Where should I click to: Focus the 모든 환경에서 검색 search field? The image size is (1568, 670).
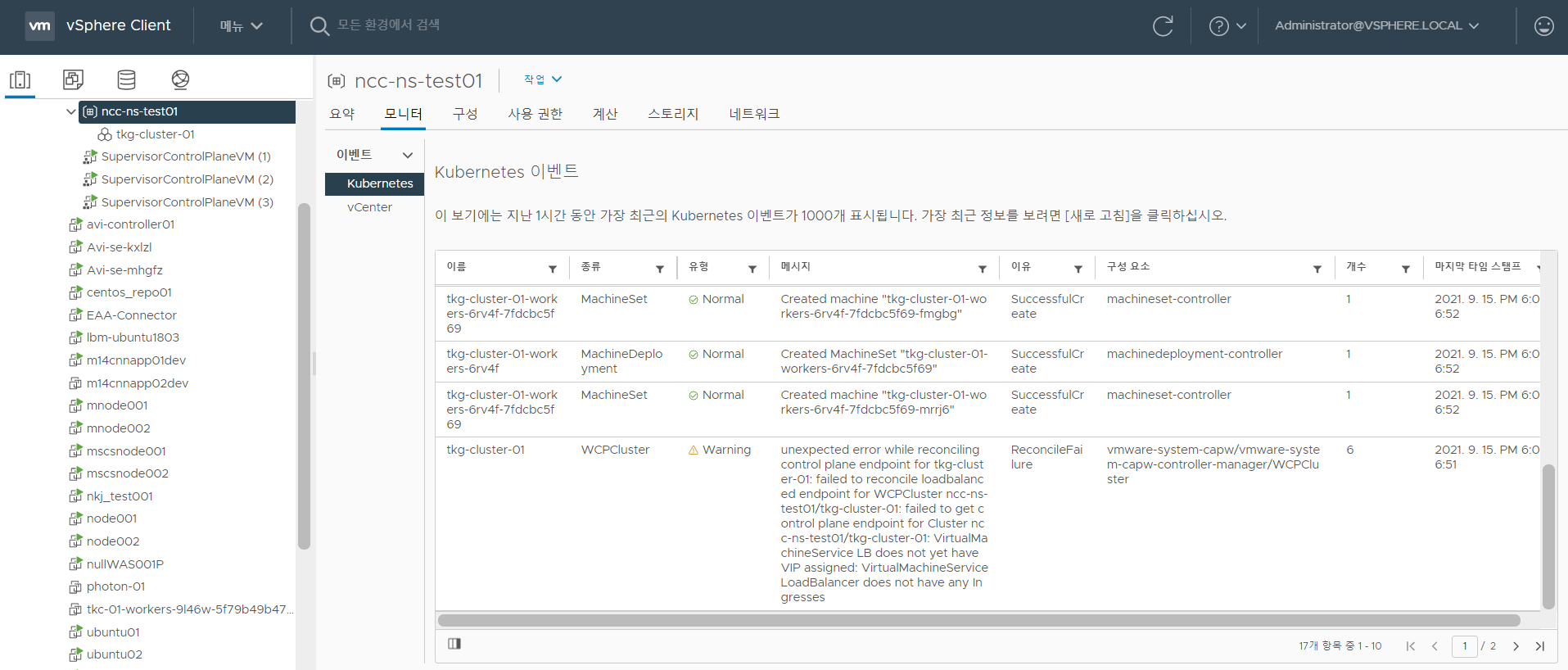(389, 25)
